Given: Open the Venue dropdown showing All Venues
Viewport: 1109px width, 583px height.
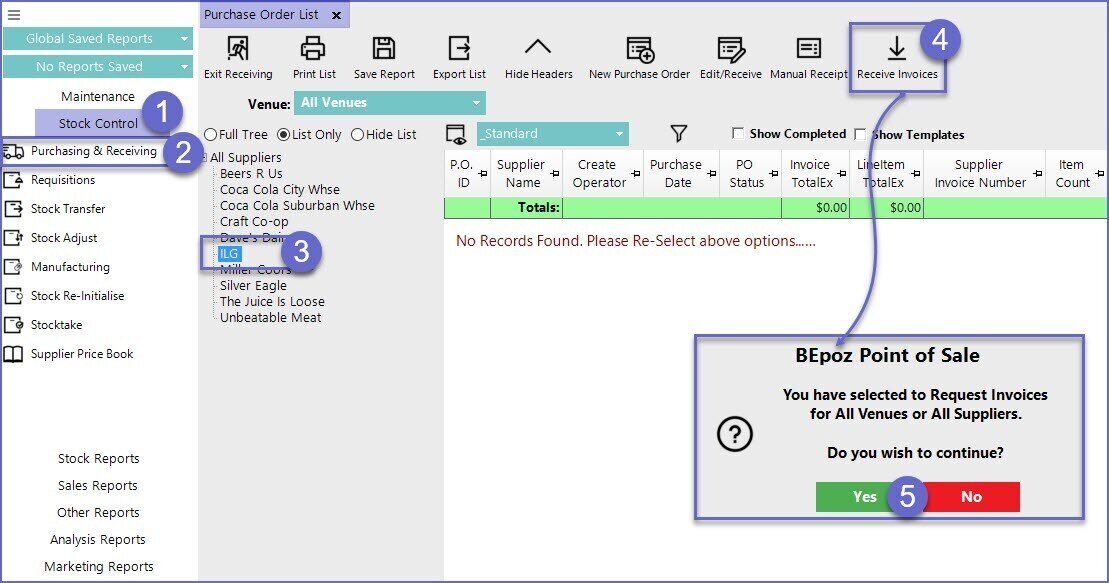Looking at the screenshot, I should pyautogui.click(x=390, y=103).
